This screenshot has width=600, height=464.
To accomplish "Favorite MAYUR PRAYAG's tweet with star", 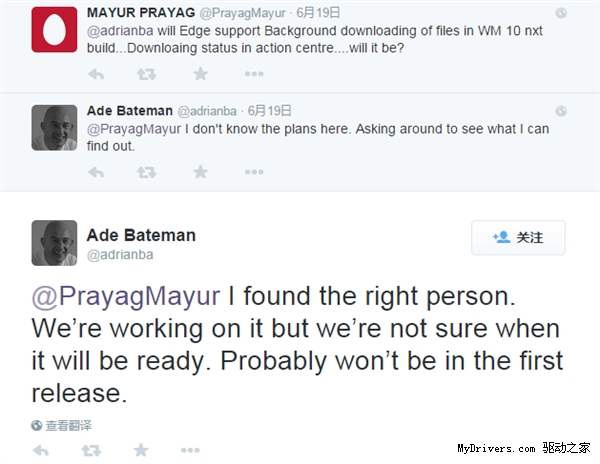I will 200,73.
